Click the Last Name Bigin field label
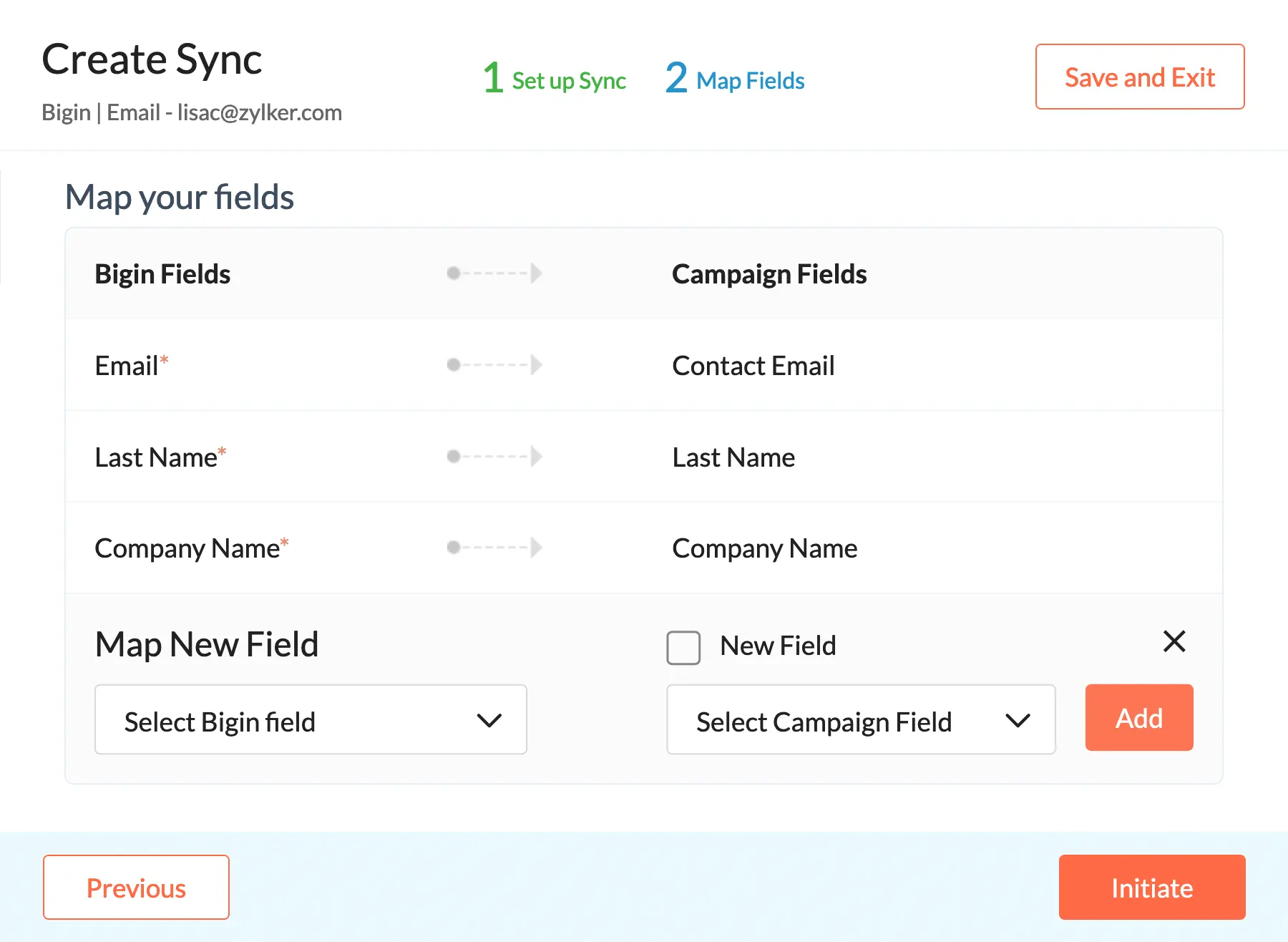 coord(161,457)
